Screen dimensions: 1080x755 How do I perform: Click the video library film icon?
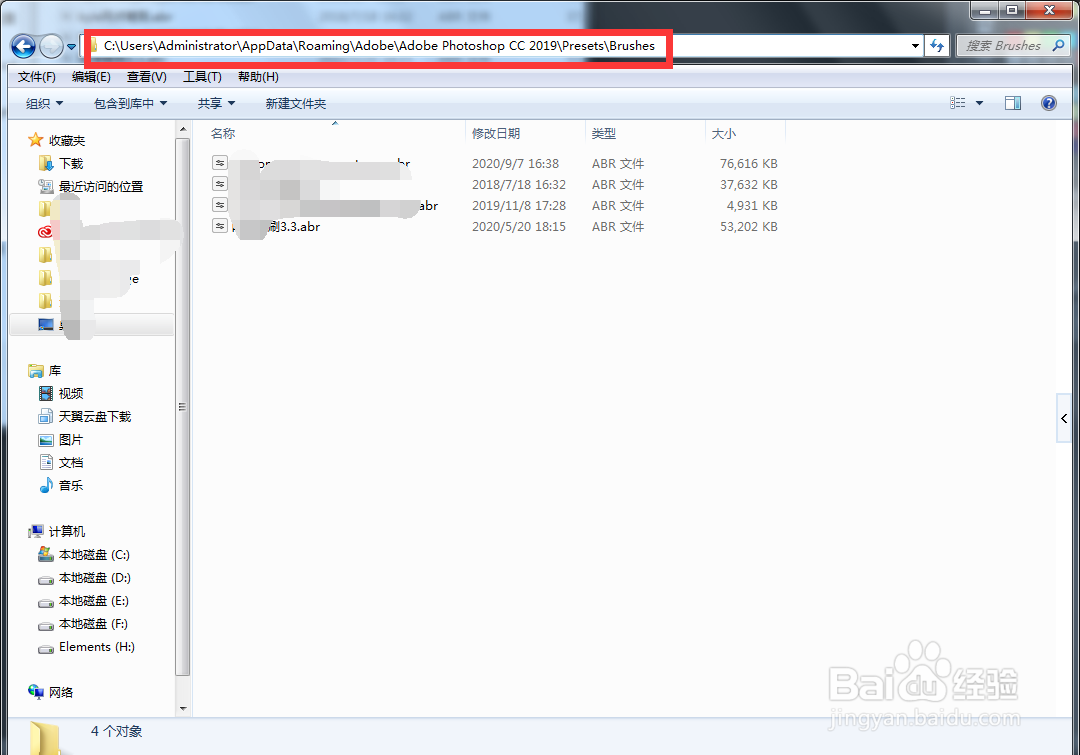point(45,393)
